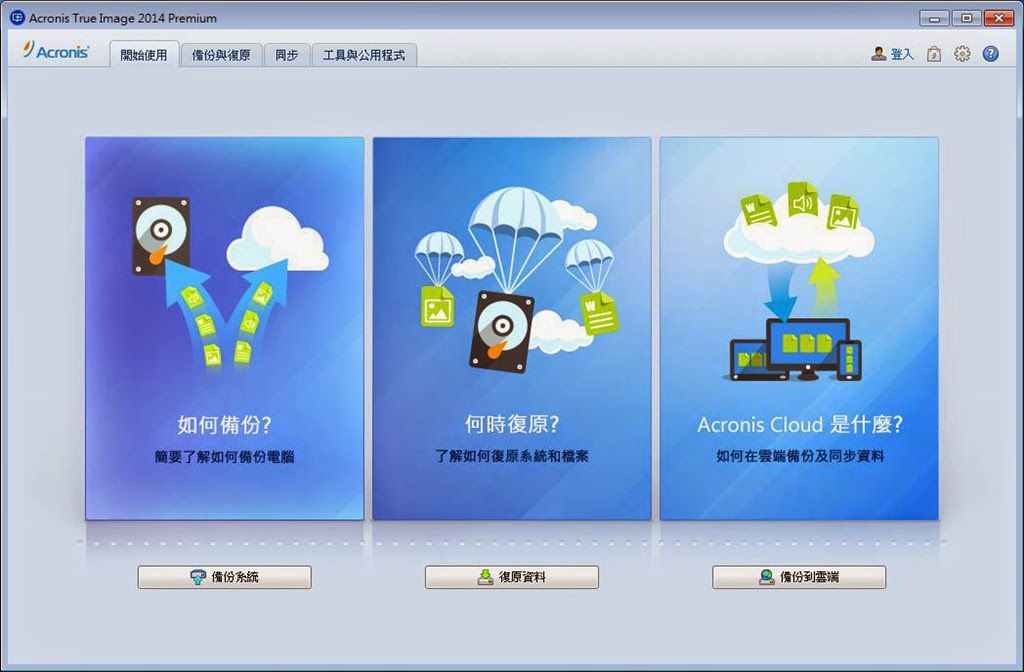Click the Acronis logo

(56, 51)
